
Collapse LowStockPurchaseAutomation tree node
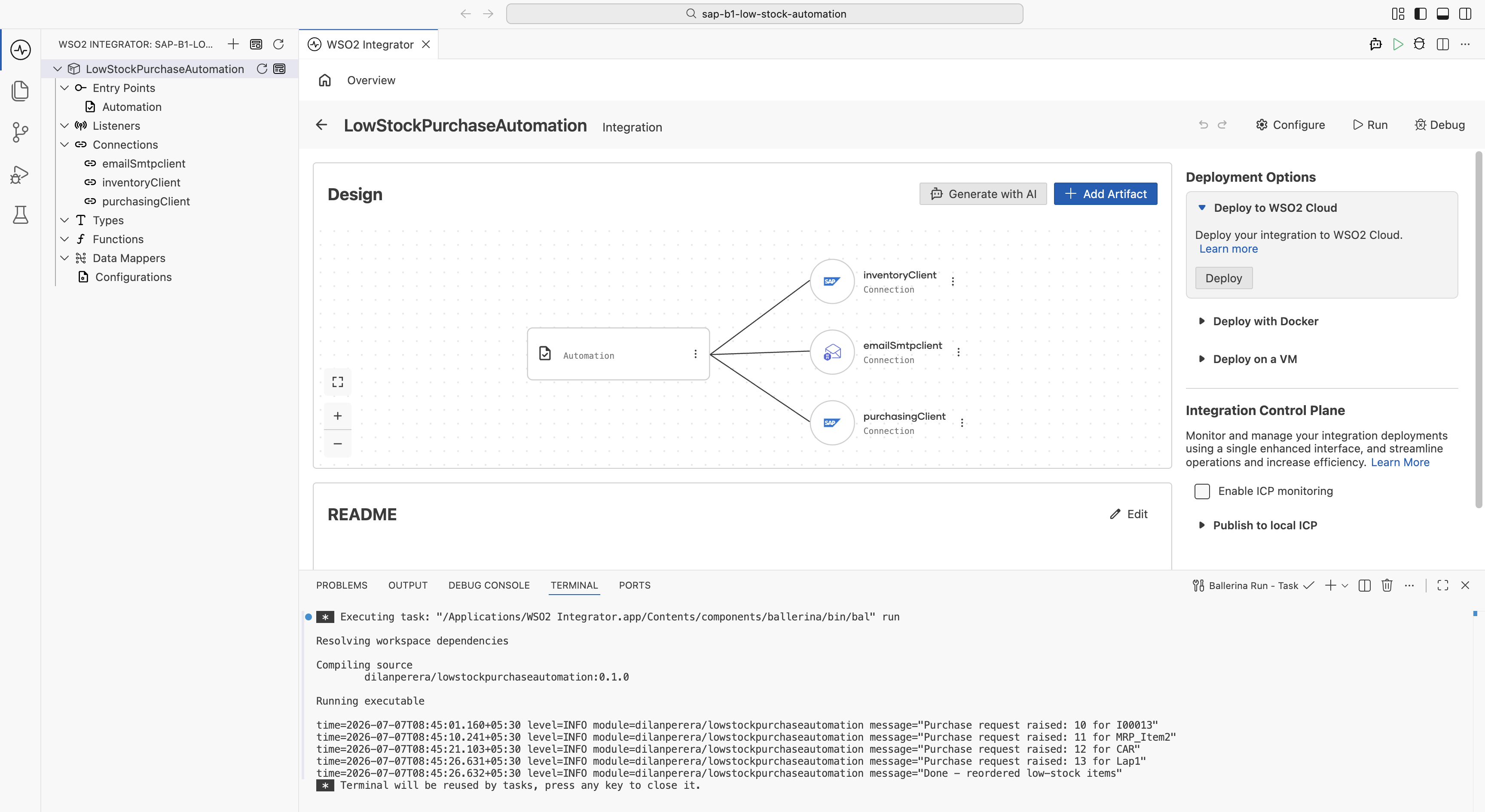(58, 69)
